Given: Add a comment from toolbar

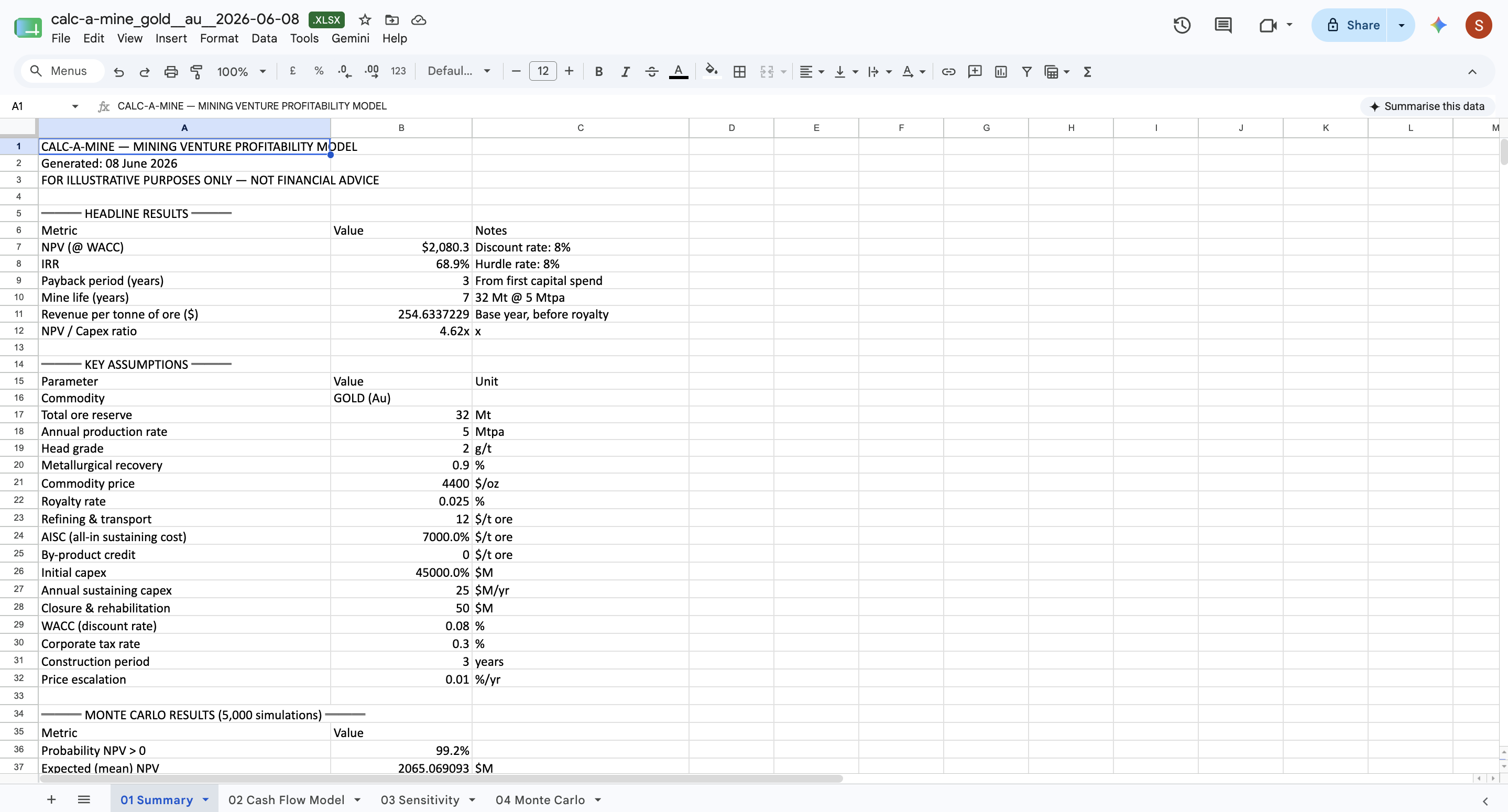Looking at the screenshot, I should tap(975, 71).
